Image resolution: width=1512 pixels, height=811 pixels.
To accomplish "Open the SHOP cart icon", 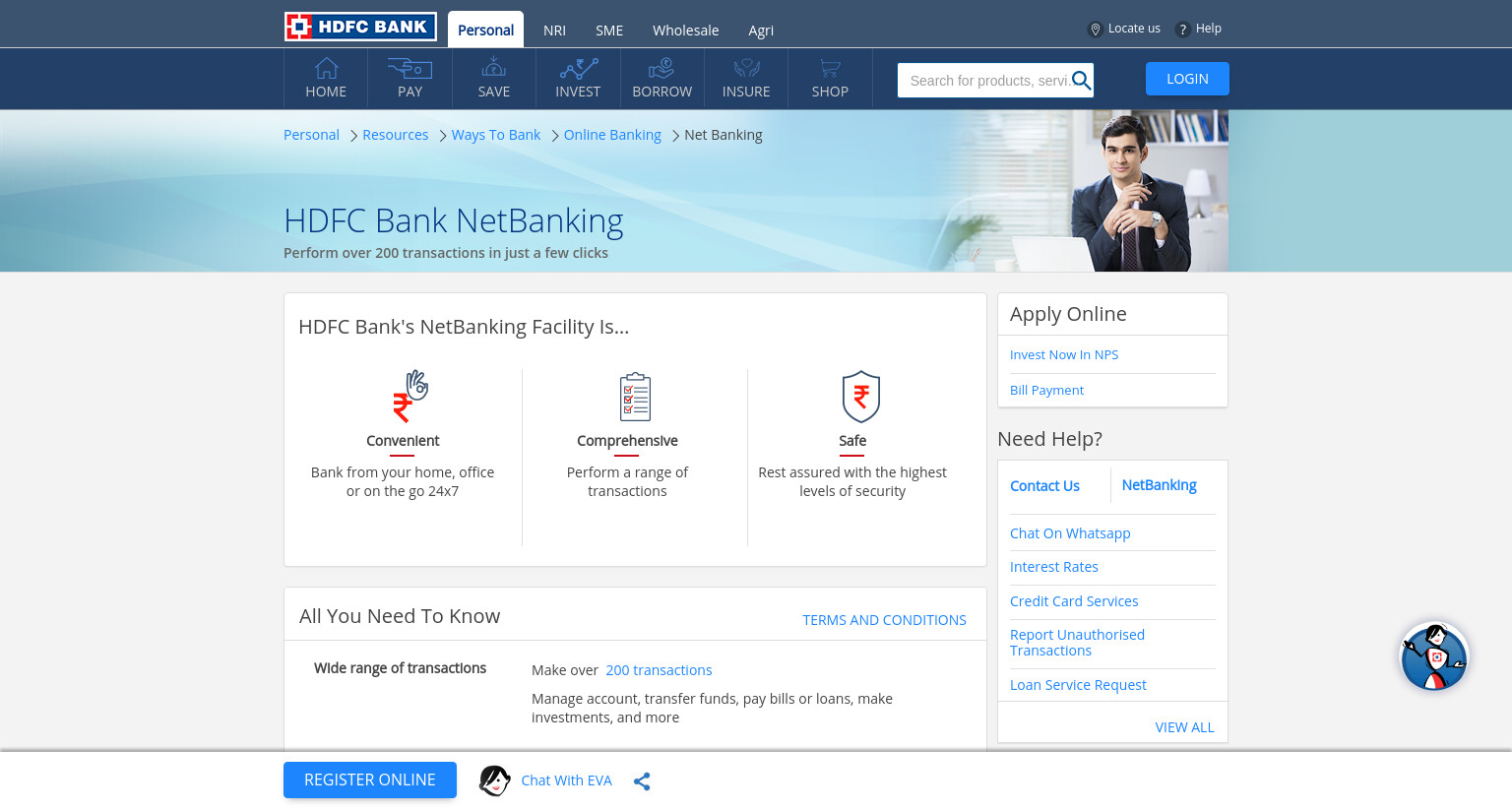I will [830, 68].
